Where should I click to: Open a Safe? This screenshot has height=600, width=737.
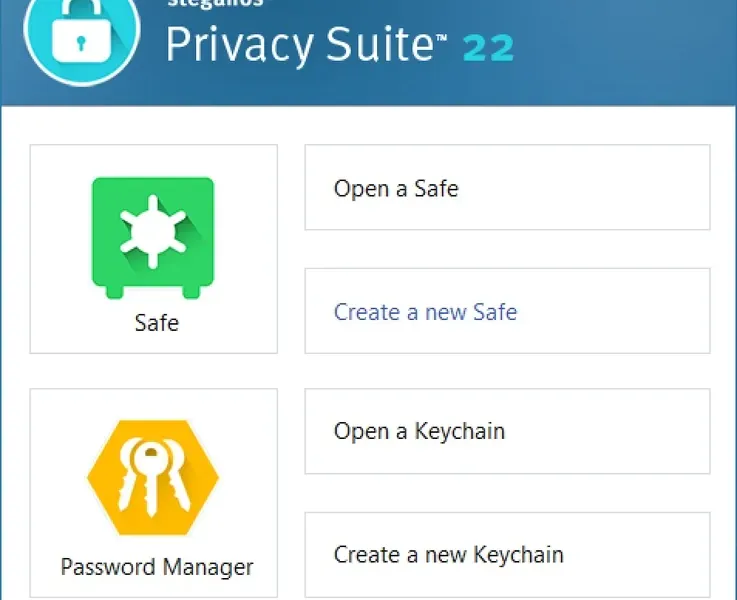click(x=507, y=188)
